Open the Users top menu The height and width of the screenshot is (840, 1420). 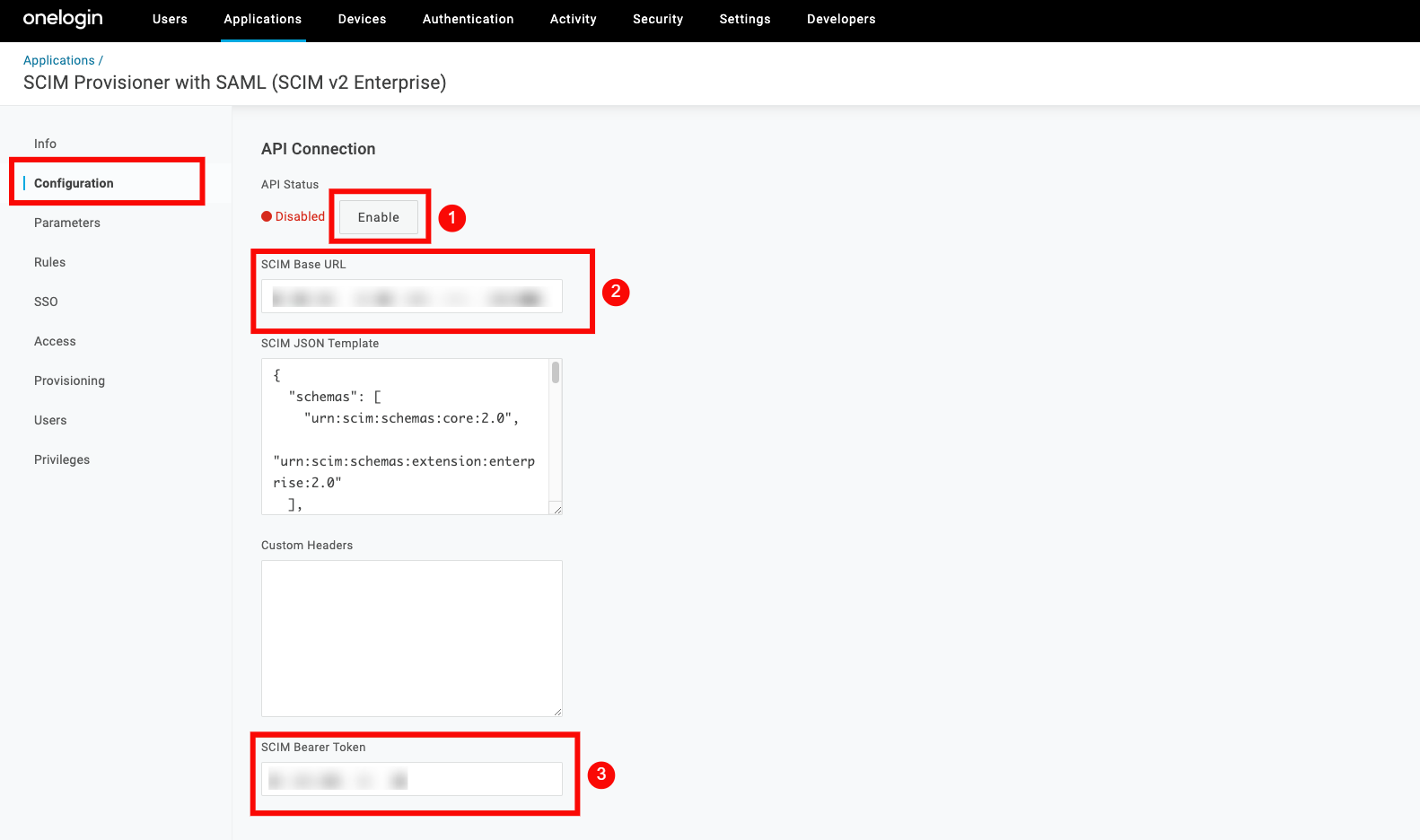170,19
